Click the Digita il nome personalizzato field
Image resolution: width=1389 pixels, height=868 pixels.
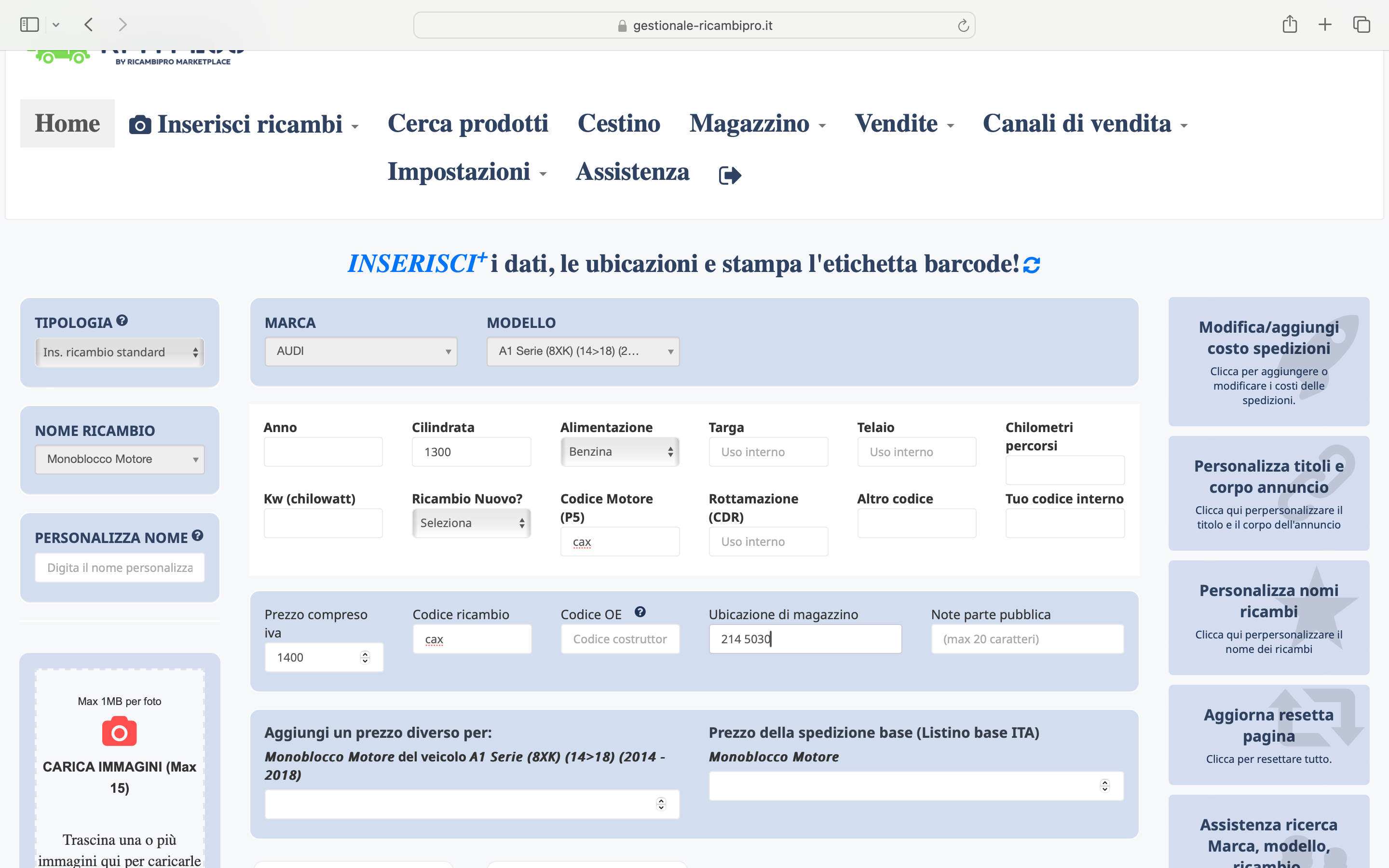click(120, 568)
